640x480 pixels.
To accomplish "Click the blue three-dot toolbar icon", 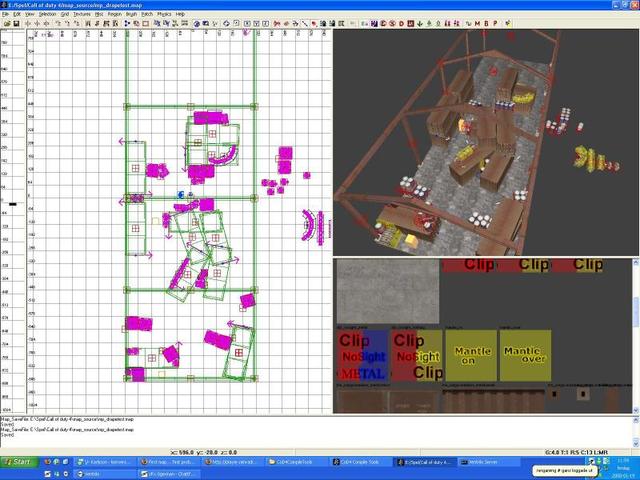I will 127,24.
